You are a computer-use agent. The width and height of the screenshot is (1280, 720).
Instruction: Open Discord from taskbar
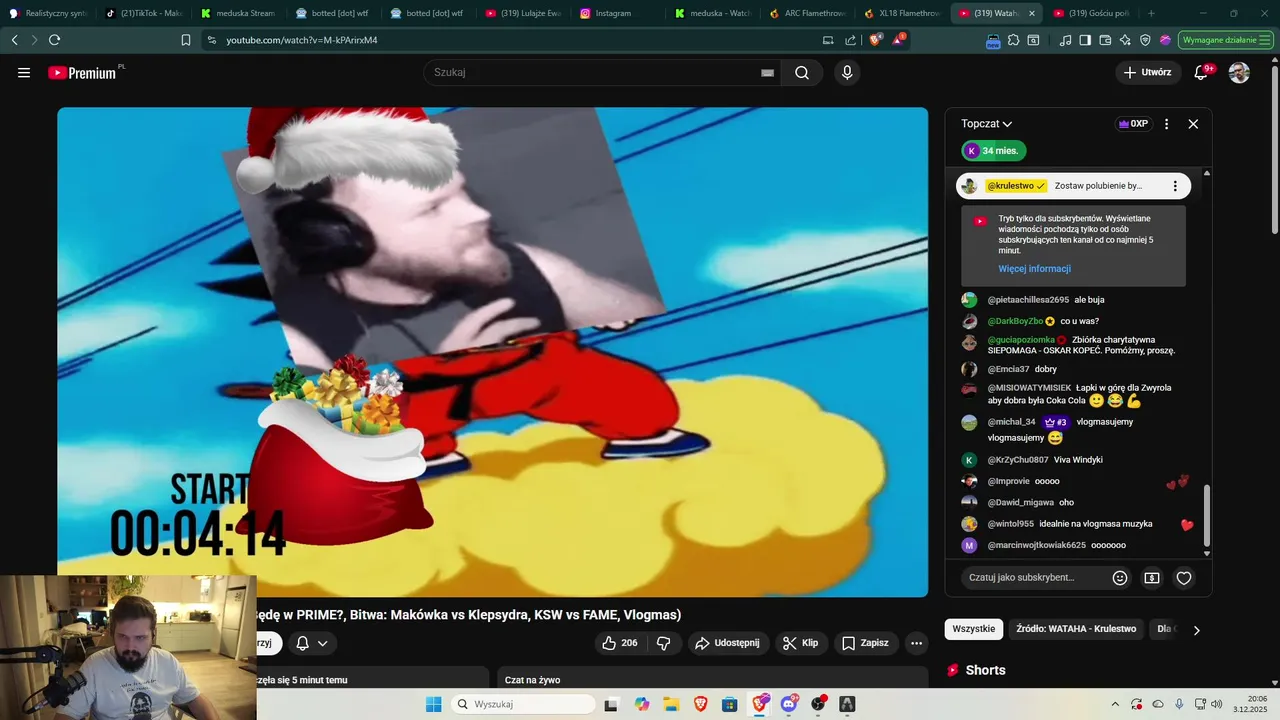point(789,704)
